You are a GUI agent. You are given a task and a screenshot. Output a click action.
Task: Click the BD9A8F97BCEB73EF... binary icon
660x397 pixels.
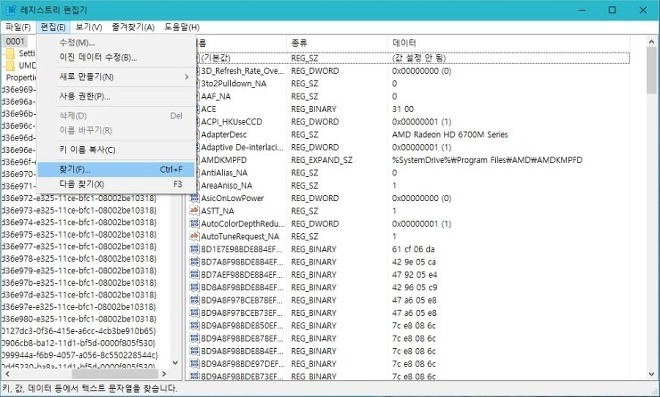[x=194, y=312]
